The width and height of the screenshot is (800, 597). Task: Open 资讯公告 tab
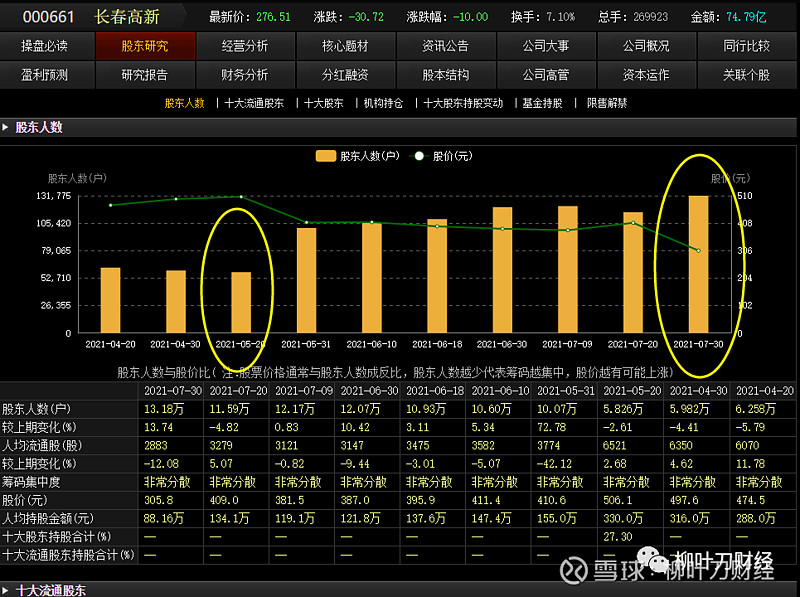click(445, 46)
